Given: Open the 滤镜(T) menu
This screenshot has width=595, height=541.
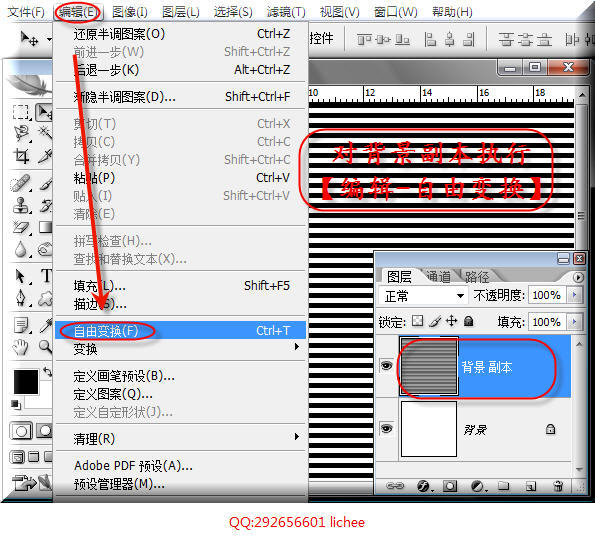Looking at the screenshot, I should [286, 12].
